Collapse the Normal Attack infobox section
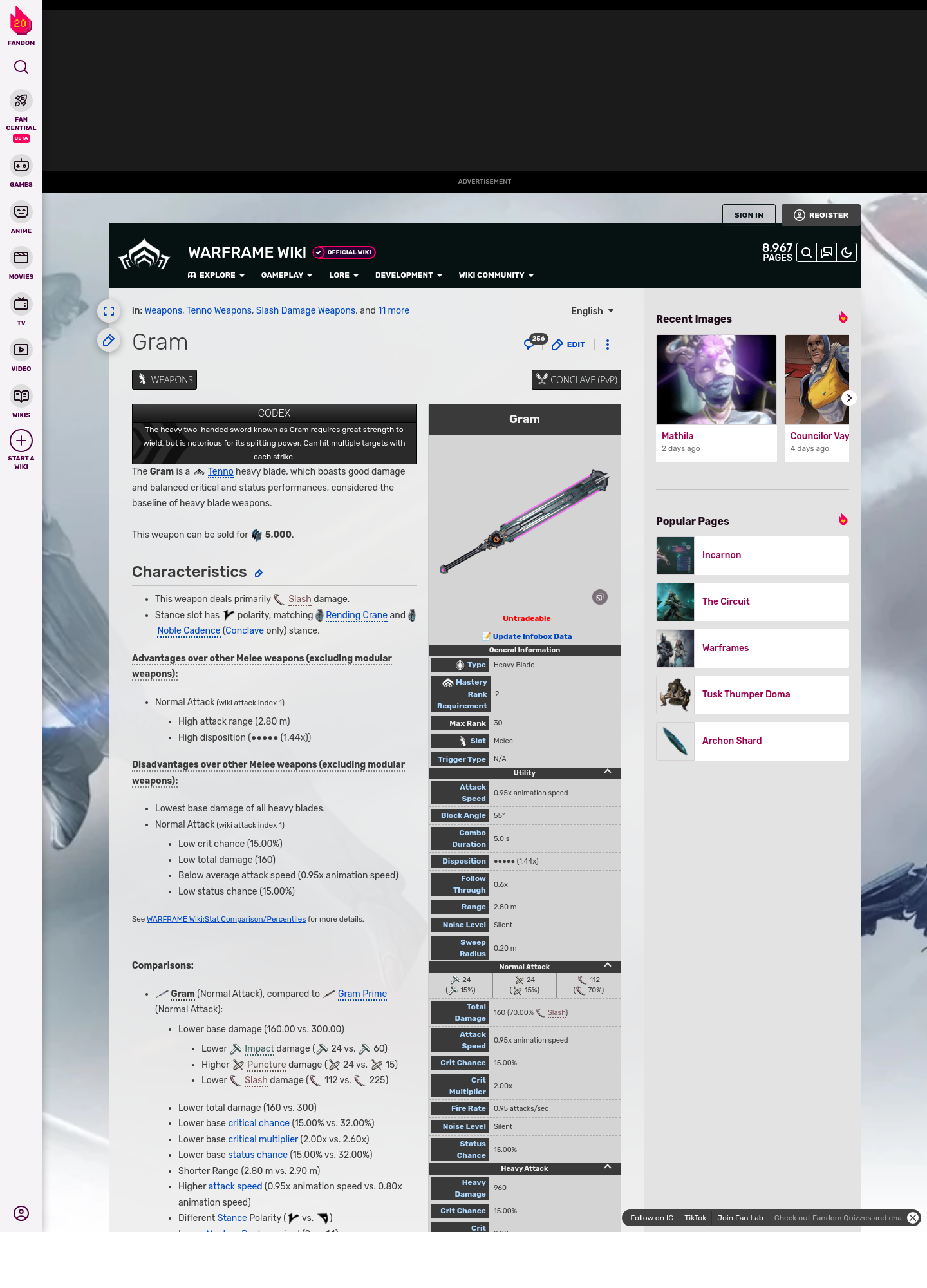 point(608,965)
